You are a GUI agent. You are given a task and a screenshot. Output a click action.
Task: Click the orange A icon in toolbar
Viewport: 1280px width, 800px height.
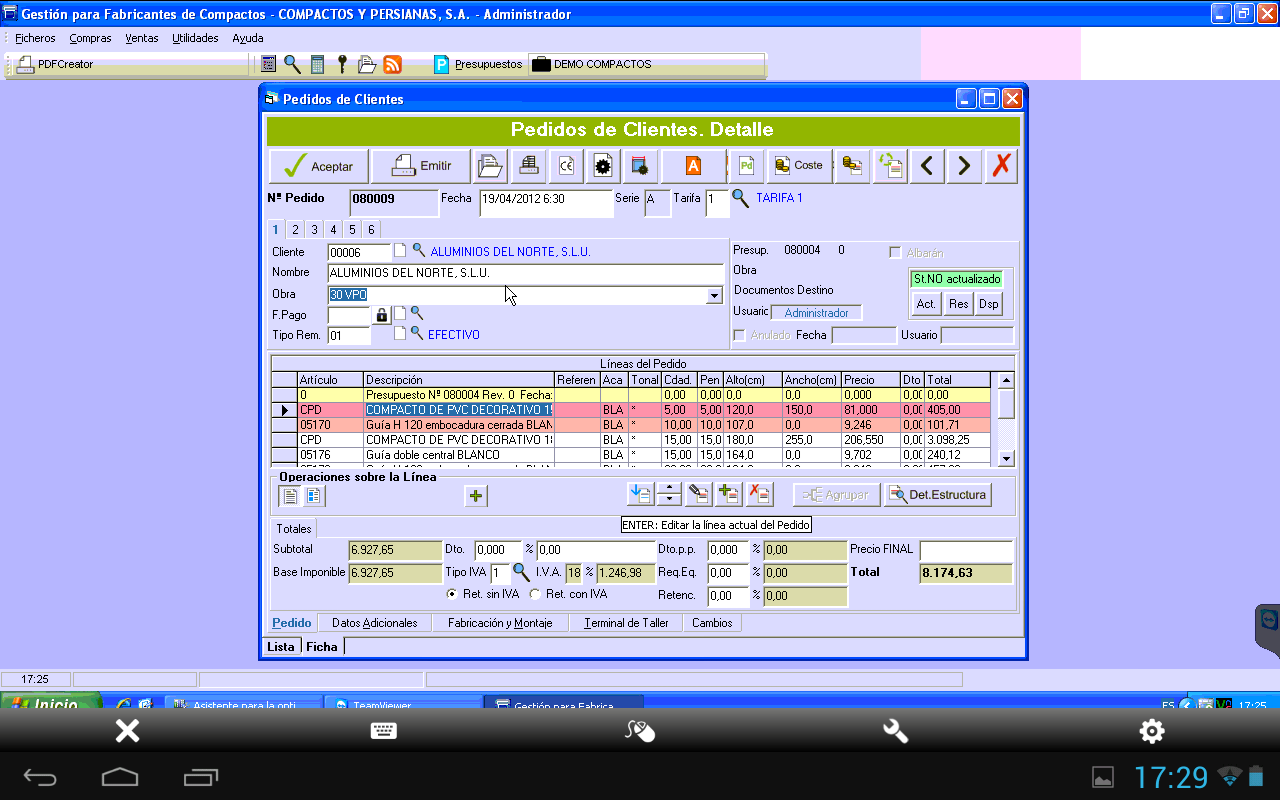[692, 166]
